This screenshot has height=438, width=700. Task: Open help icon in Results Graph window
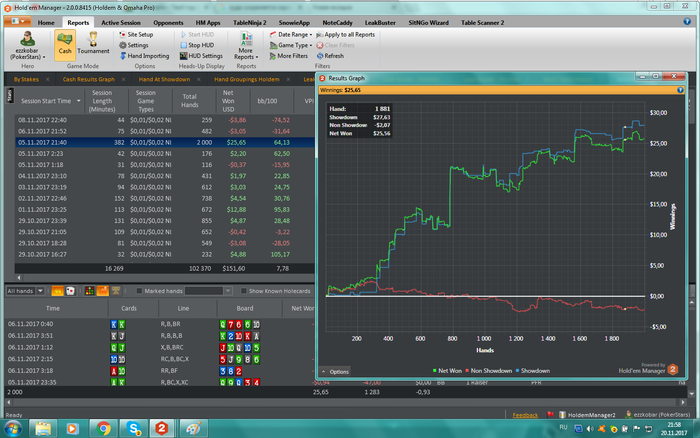(680, 90)
